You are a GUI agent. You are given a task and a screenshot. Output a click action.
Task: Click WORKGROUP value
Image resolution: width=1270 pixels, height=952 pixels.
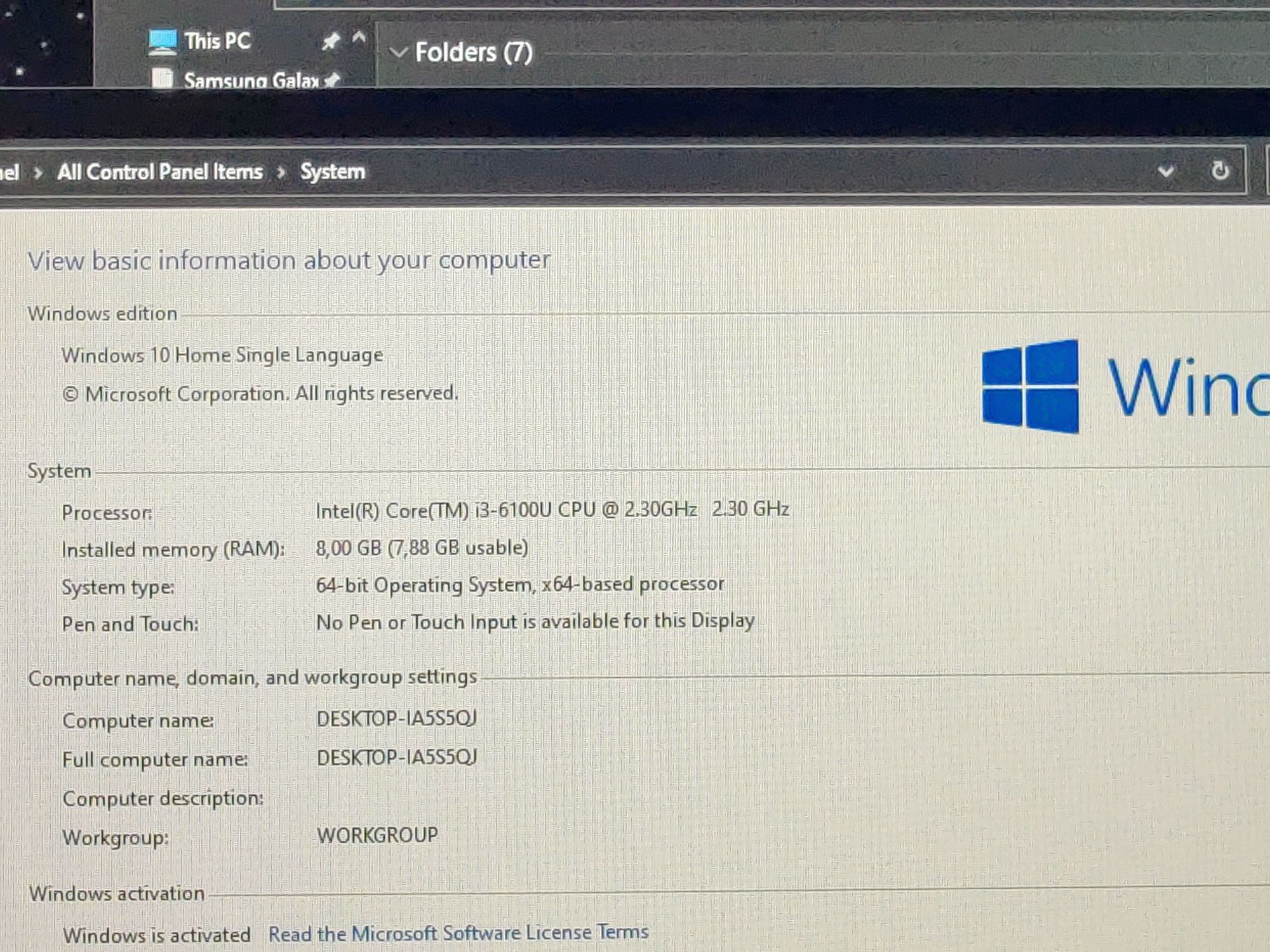(x=377, y=835)
